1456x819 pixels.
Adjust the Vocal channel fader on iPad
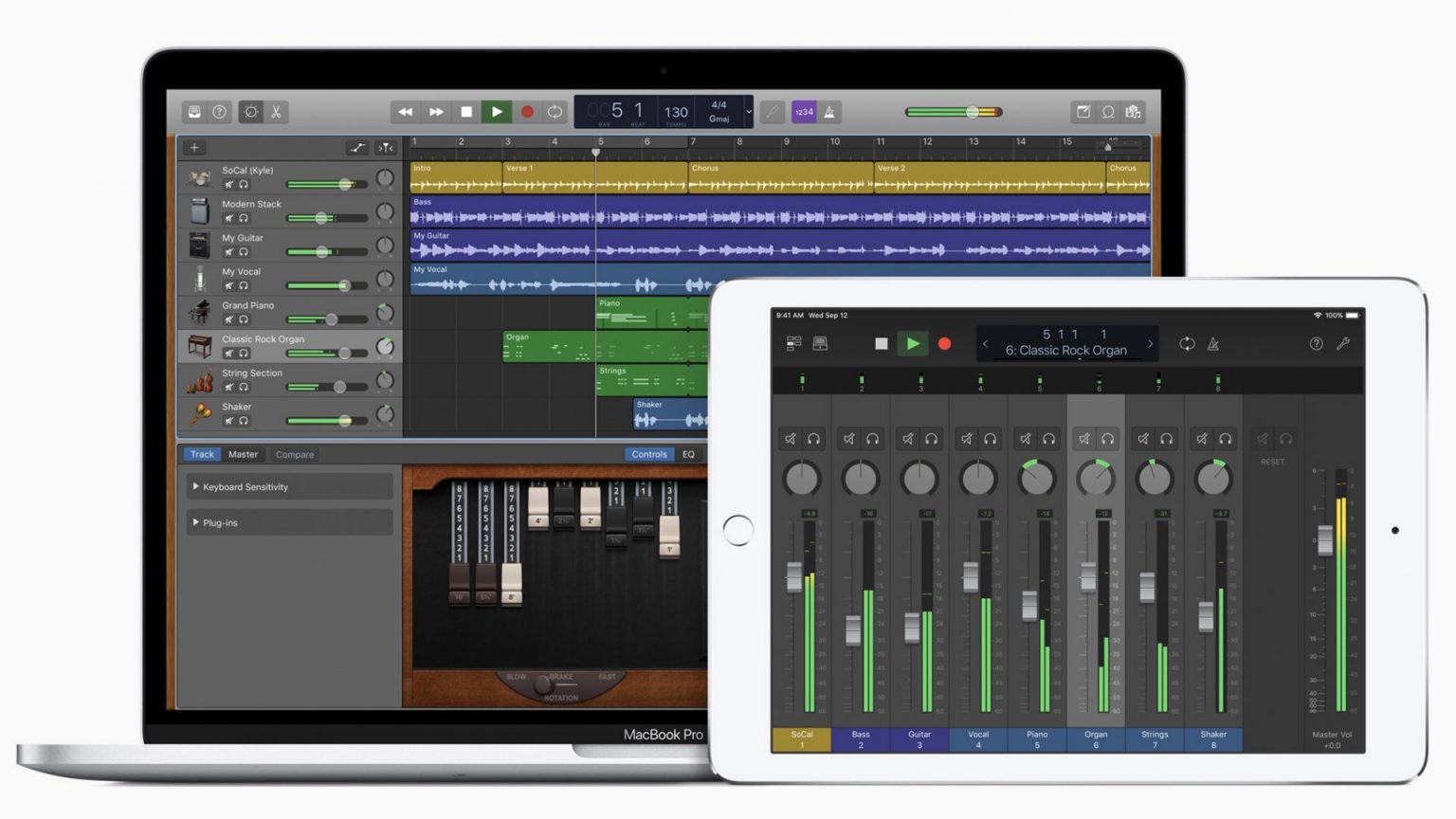[971, 576]
